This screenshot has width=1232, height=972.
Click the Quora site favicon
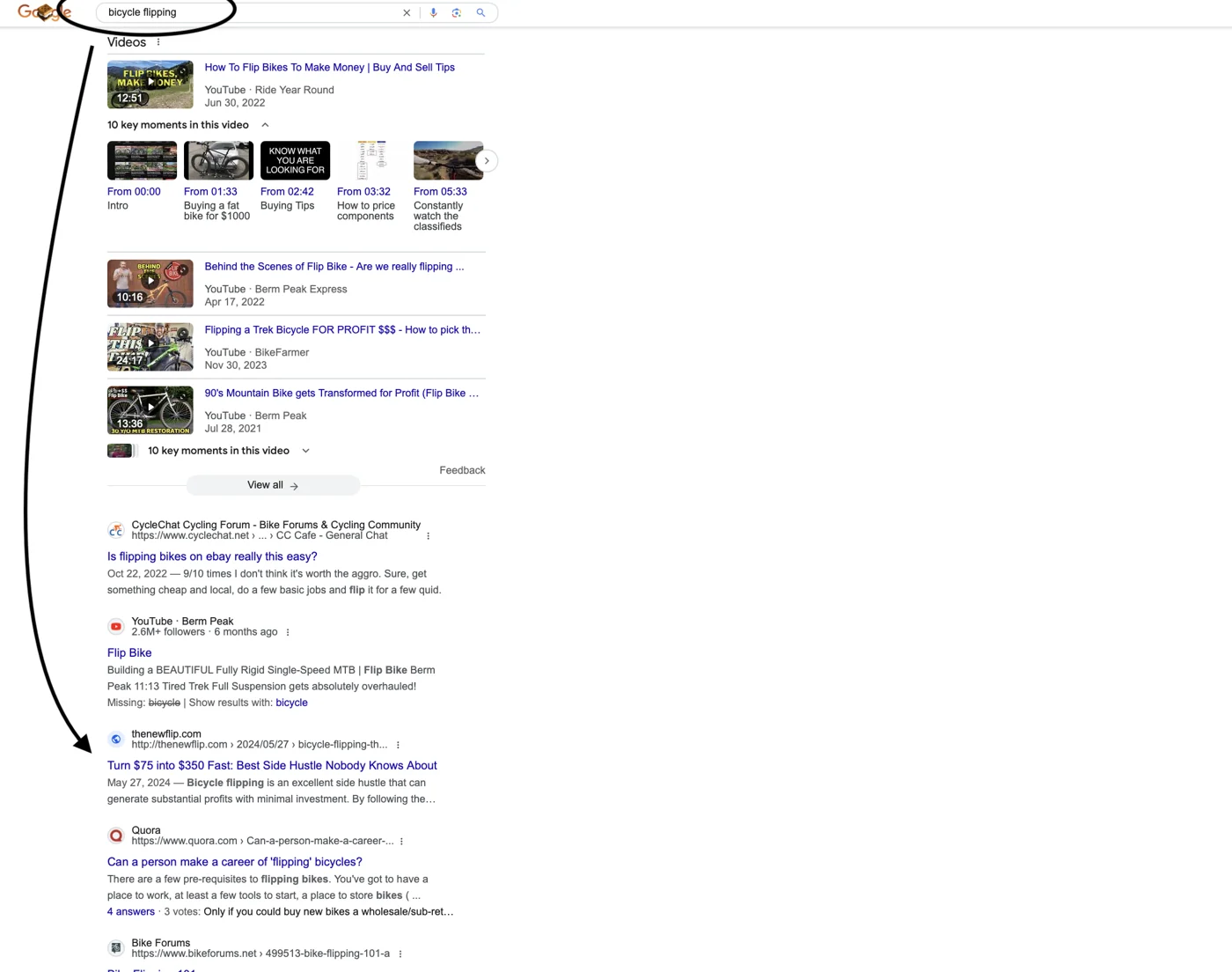click(116, 836)
